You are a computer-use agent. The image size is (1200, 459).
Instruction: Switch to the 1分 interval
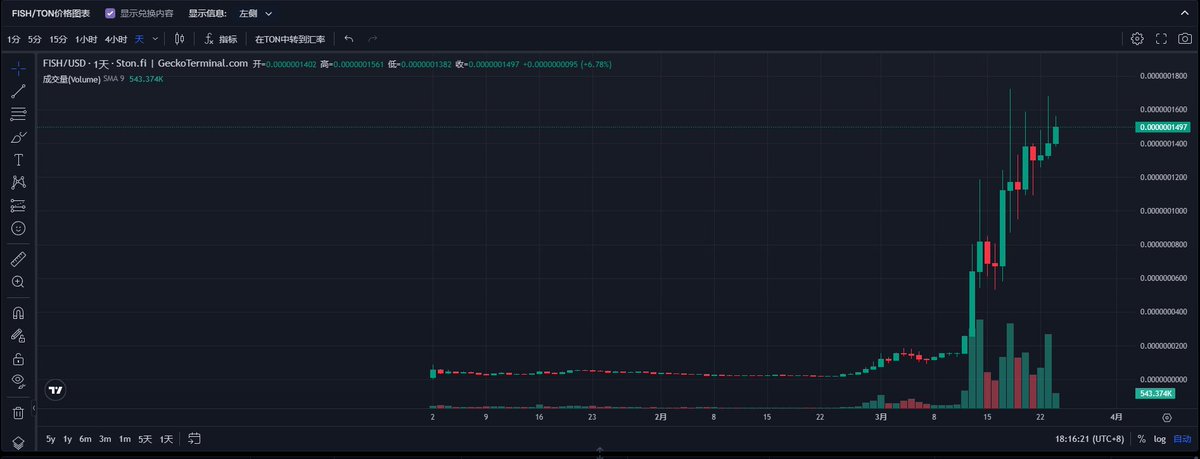(14, 39)
